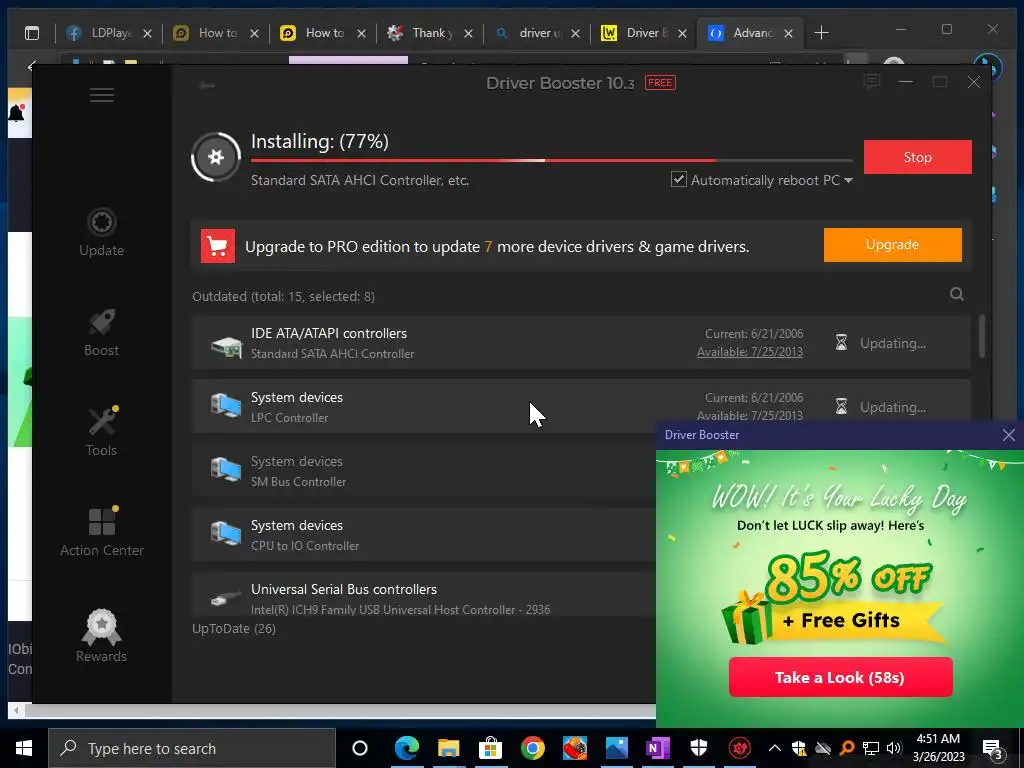The image size is (1024, 768).
Task: Click the FREE edition badge
Action: point(660,82)
